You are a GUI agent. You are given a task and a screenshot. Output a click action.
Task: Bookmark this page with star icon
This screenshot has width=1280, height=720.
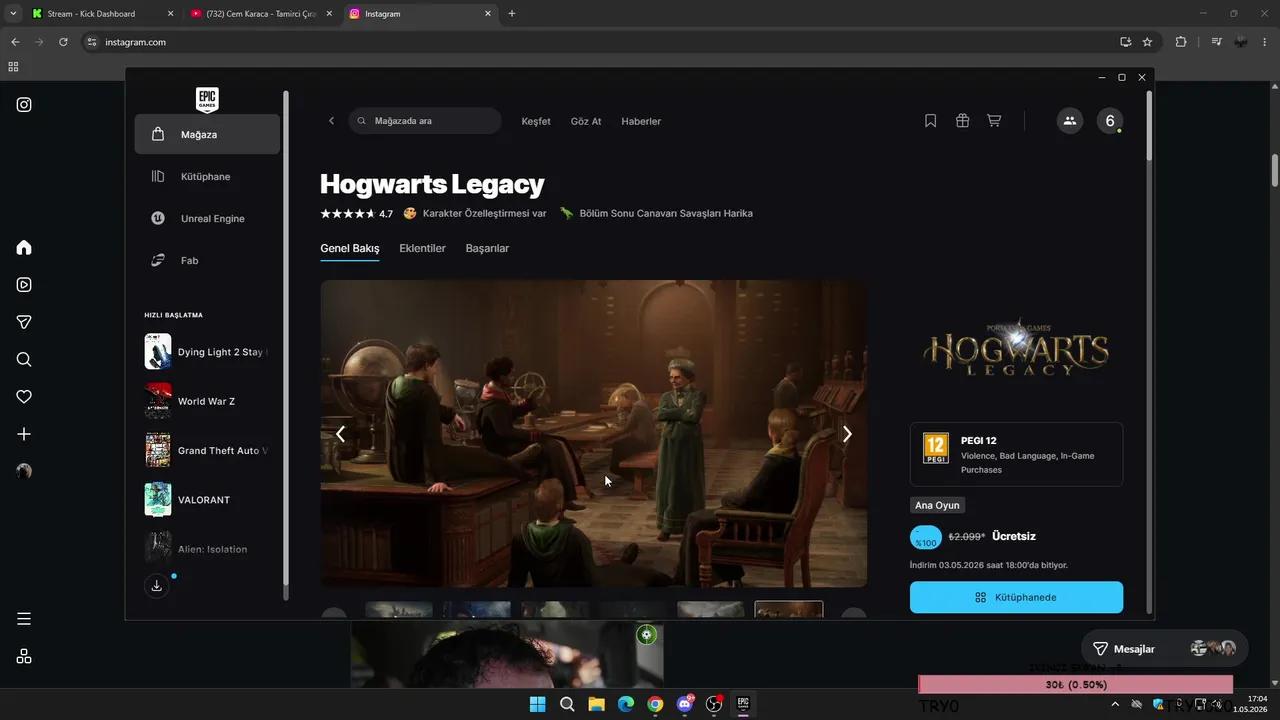pos(1147,42)
